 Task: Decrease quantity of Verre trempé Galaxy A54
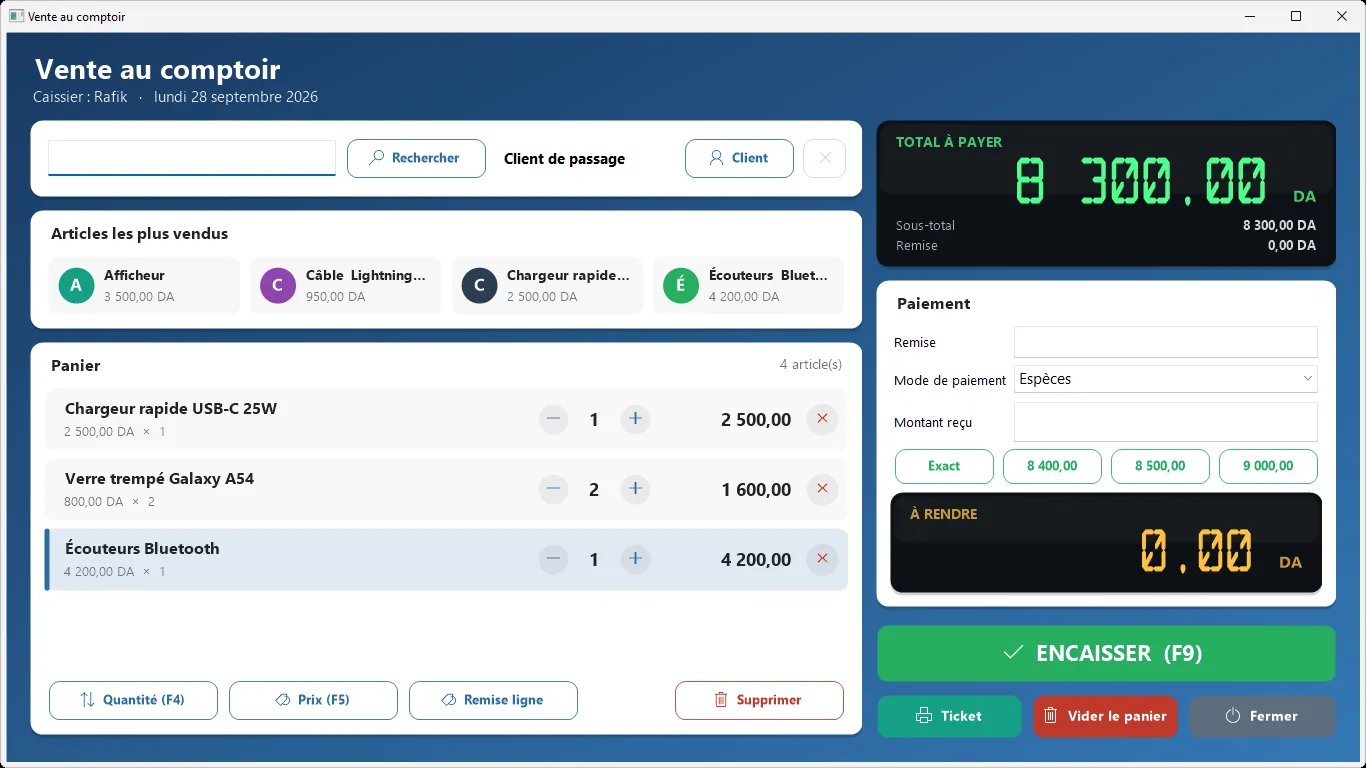pyautogui.click(x=554, y=489)
